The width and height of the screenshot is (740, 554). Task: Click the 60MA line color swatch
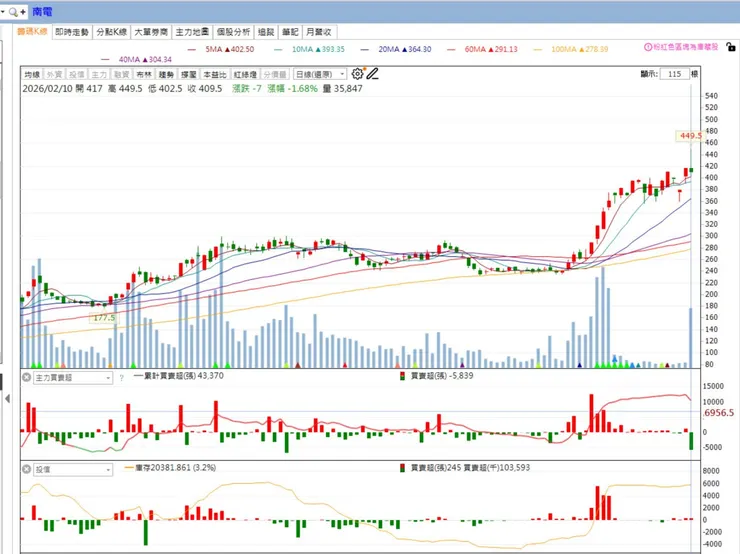pos(451,50)
